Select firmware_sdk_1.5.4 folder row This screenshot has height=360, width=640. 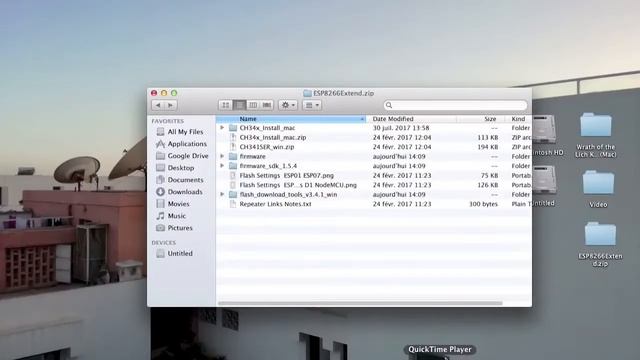(373, 166)
